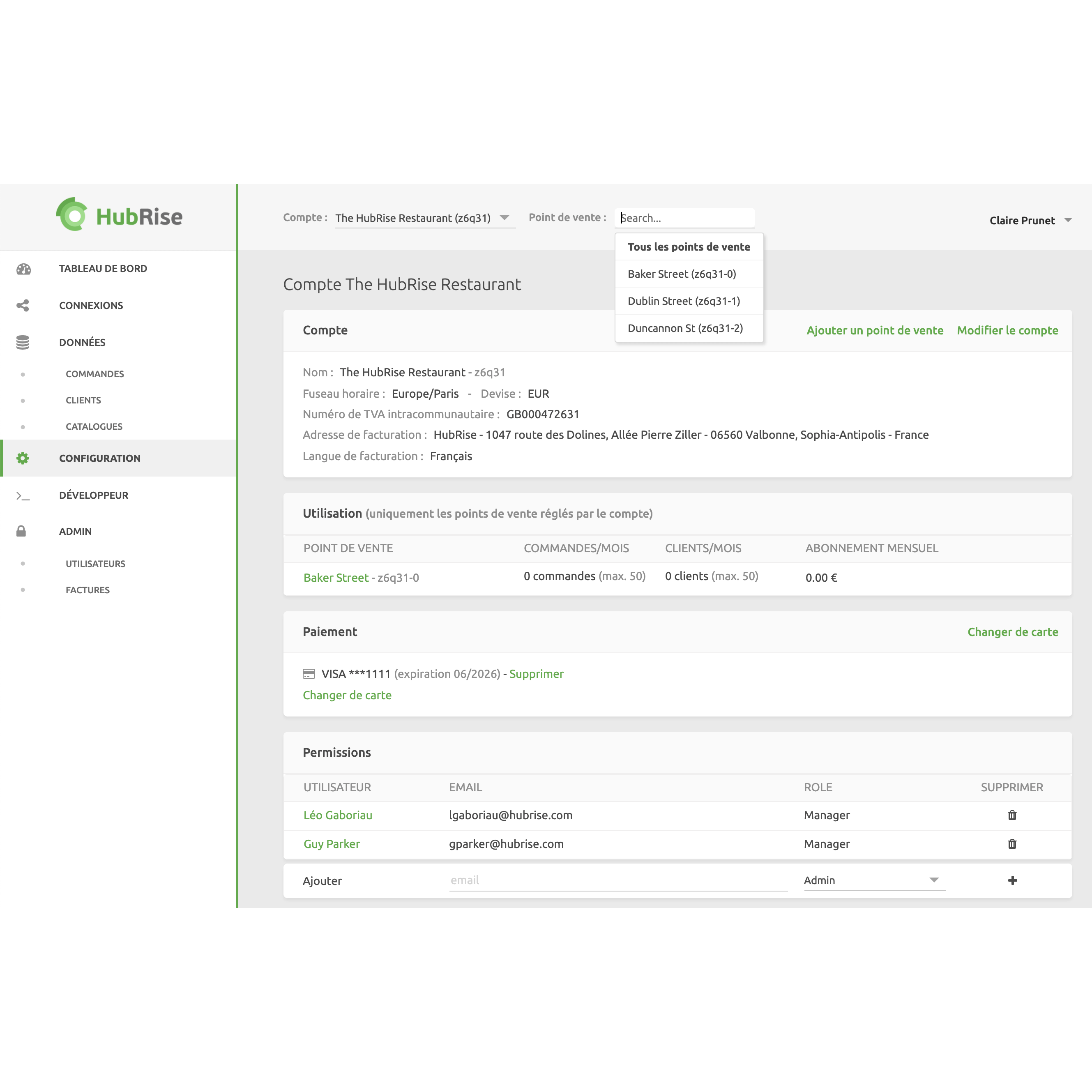
Task: Open the Compte account dropdown
Action: (x=424, y=218)
